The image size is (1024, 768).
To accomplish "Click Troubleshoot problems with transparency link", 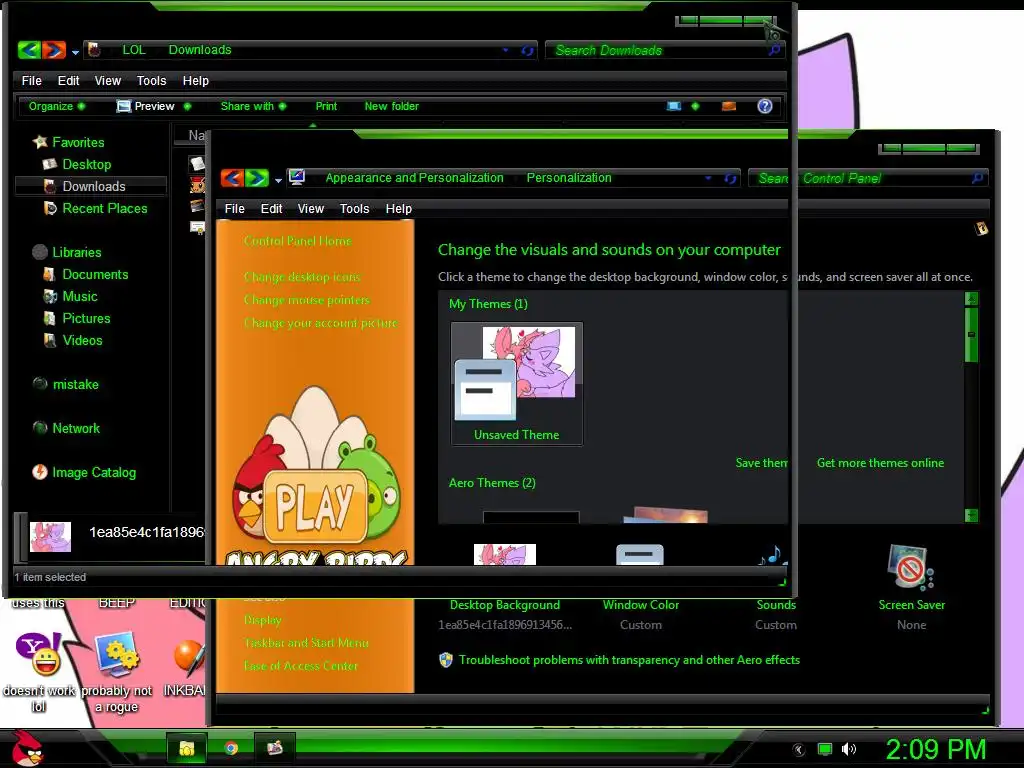I will (629, 660).
